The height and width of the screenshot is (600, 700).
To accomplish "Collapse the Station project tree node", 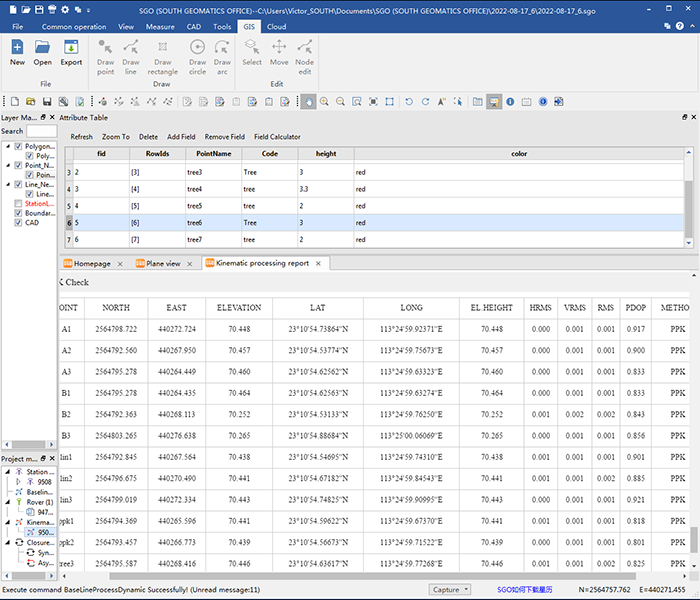I will coord(8,471).
